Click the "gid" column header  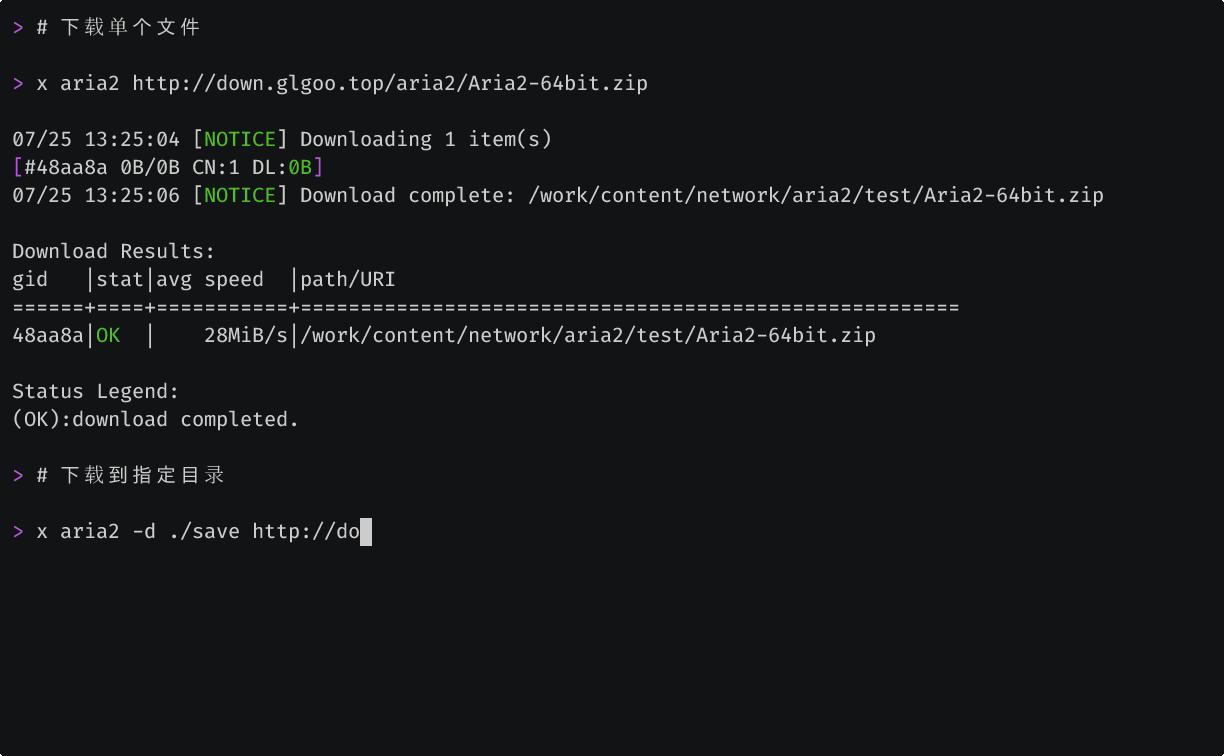click(30, 279)
